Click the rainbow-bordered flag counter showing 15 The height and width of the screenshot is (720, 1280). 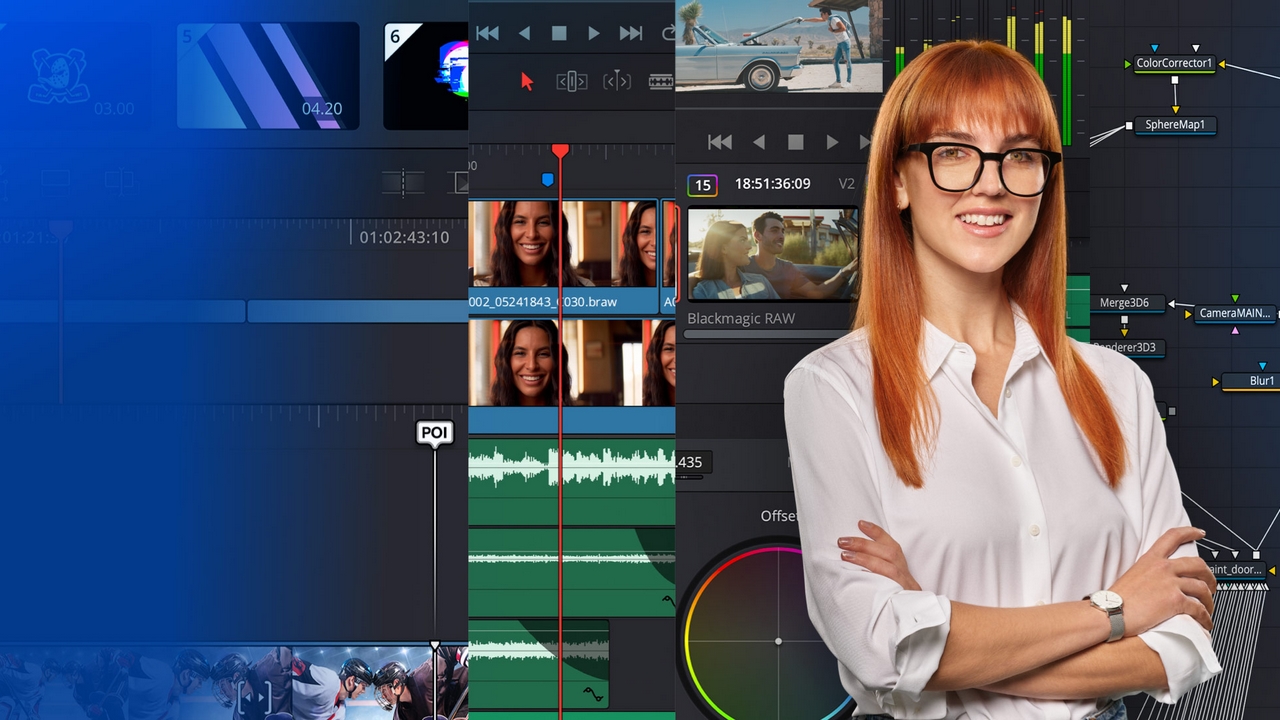point(702,185)
